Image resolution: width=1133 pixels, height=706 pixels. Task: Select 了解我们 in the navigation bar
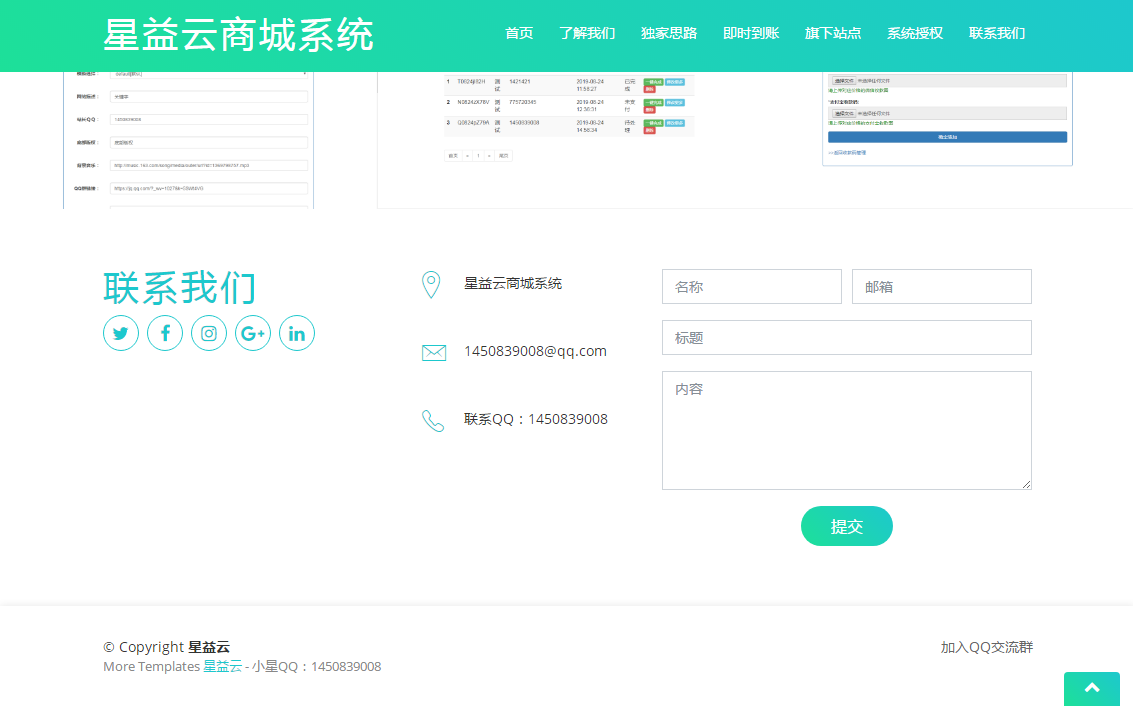(x=587, y=33)
